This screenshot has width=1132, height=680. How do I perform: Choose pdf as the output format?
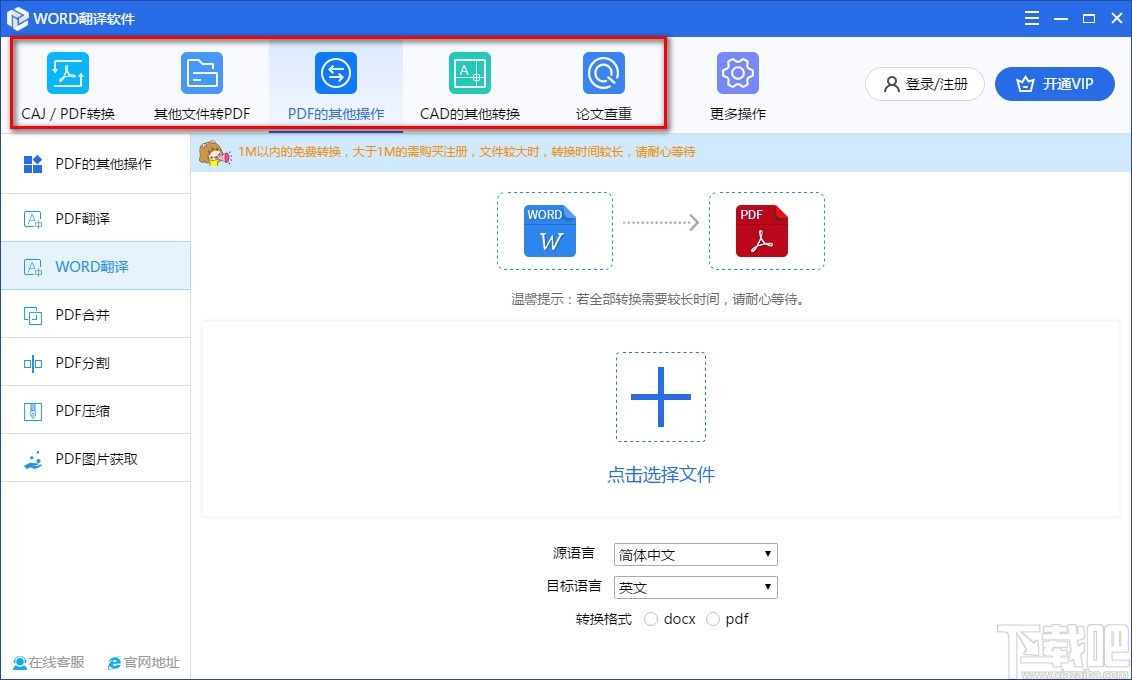(x=712, y=619)
